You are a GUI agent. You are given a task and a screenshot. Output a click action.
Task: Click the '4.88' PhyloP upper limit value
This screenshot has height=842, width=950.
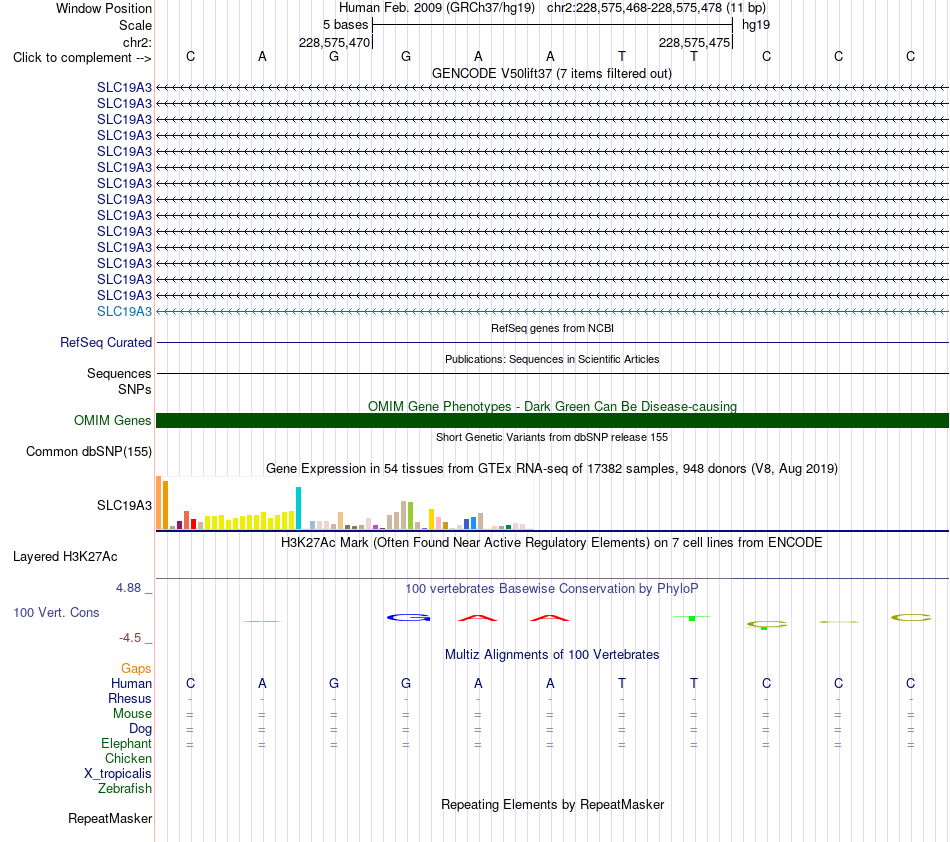coord(128,588)
